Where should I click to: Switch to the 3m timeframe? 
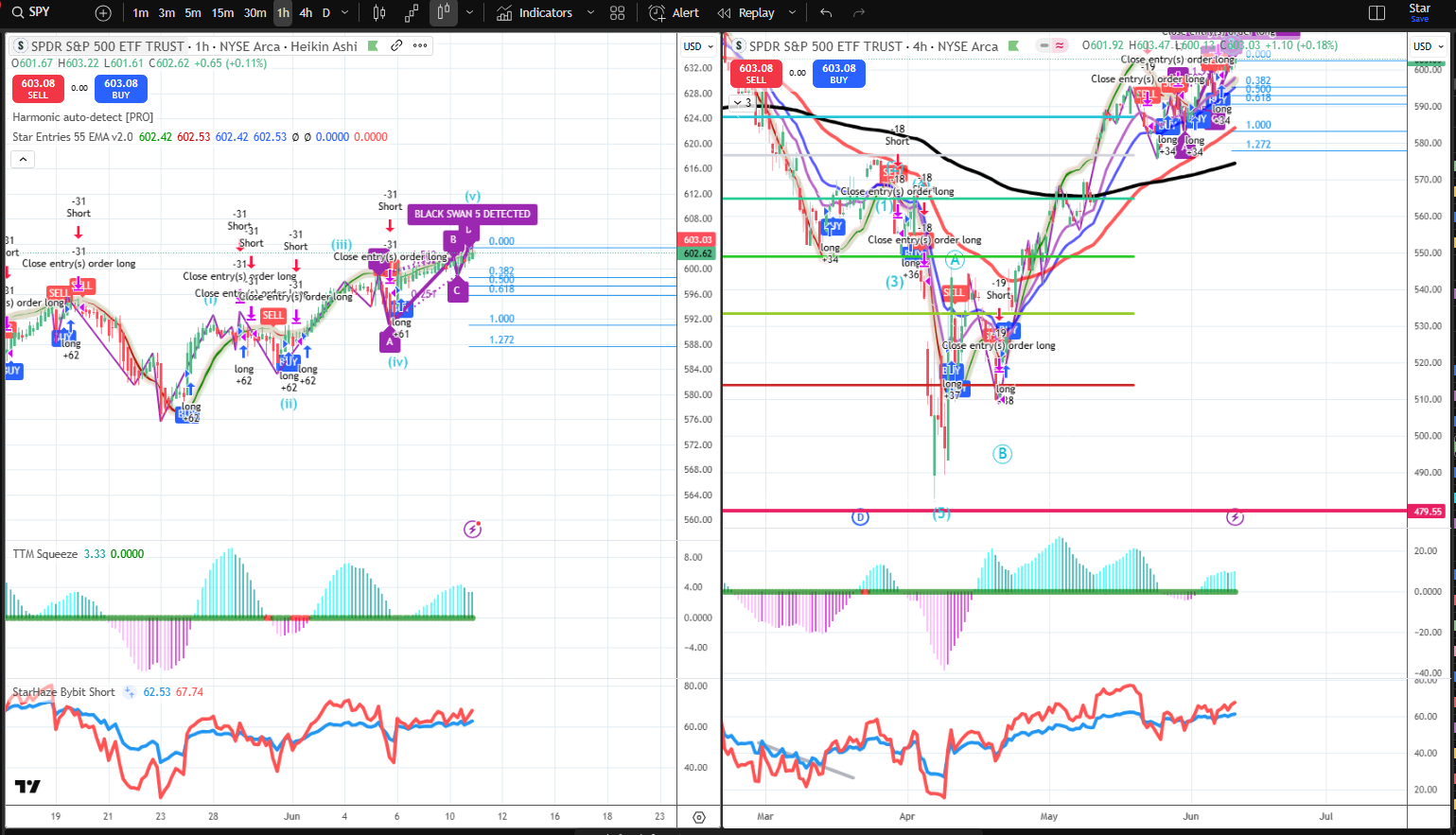point(167,13)
